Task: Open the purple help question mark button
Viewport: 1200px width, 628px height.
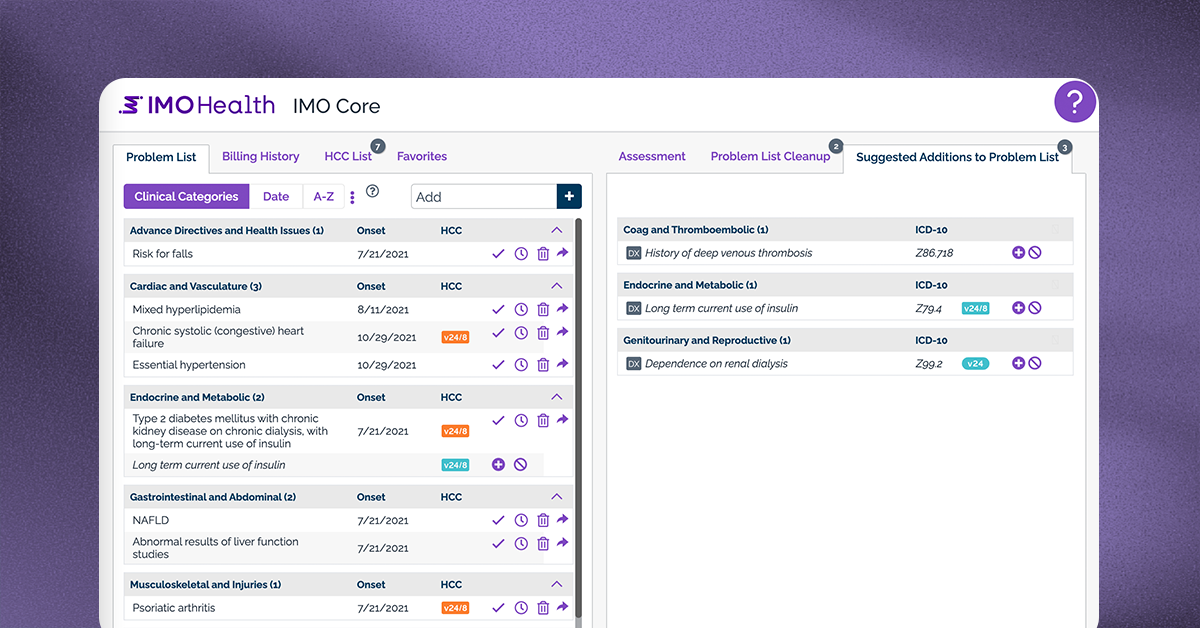Action: pos(1075,102)
